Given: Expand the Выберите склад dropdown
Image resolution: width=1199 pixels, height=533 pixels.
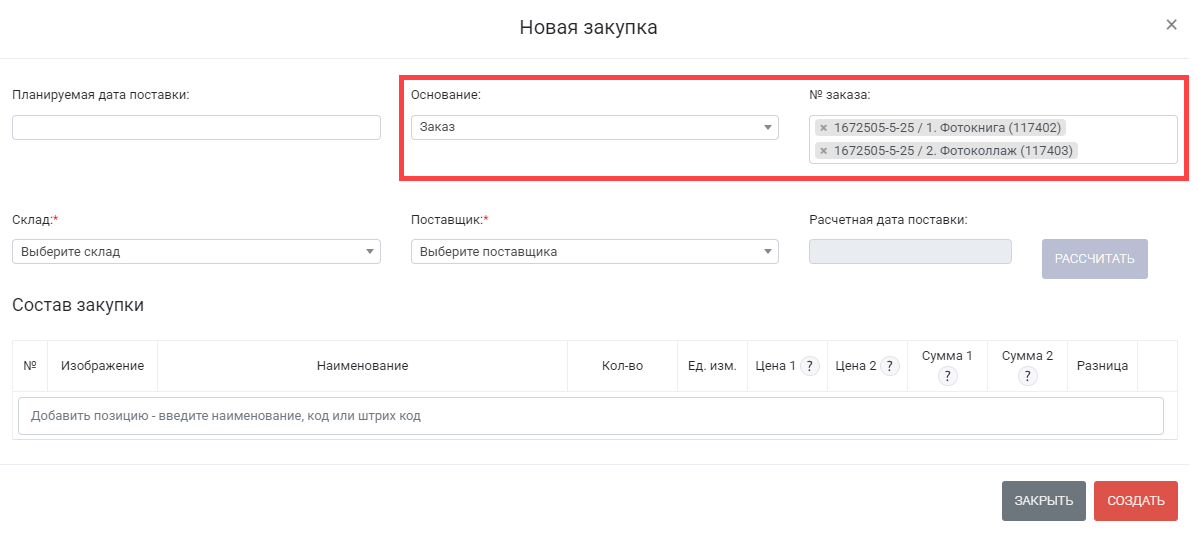Looking at the screenshot, I should click(x=196, y=252).
